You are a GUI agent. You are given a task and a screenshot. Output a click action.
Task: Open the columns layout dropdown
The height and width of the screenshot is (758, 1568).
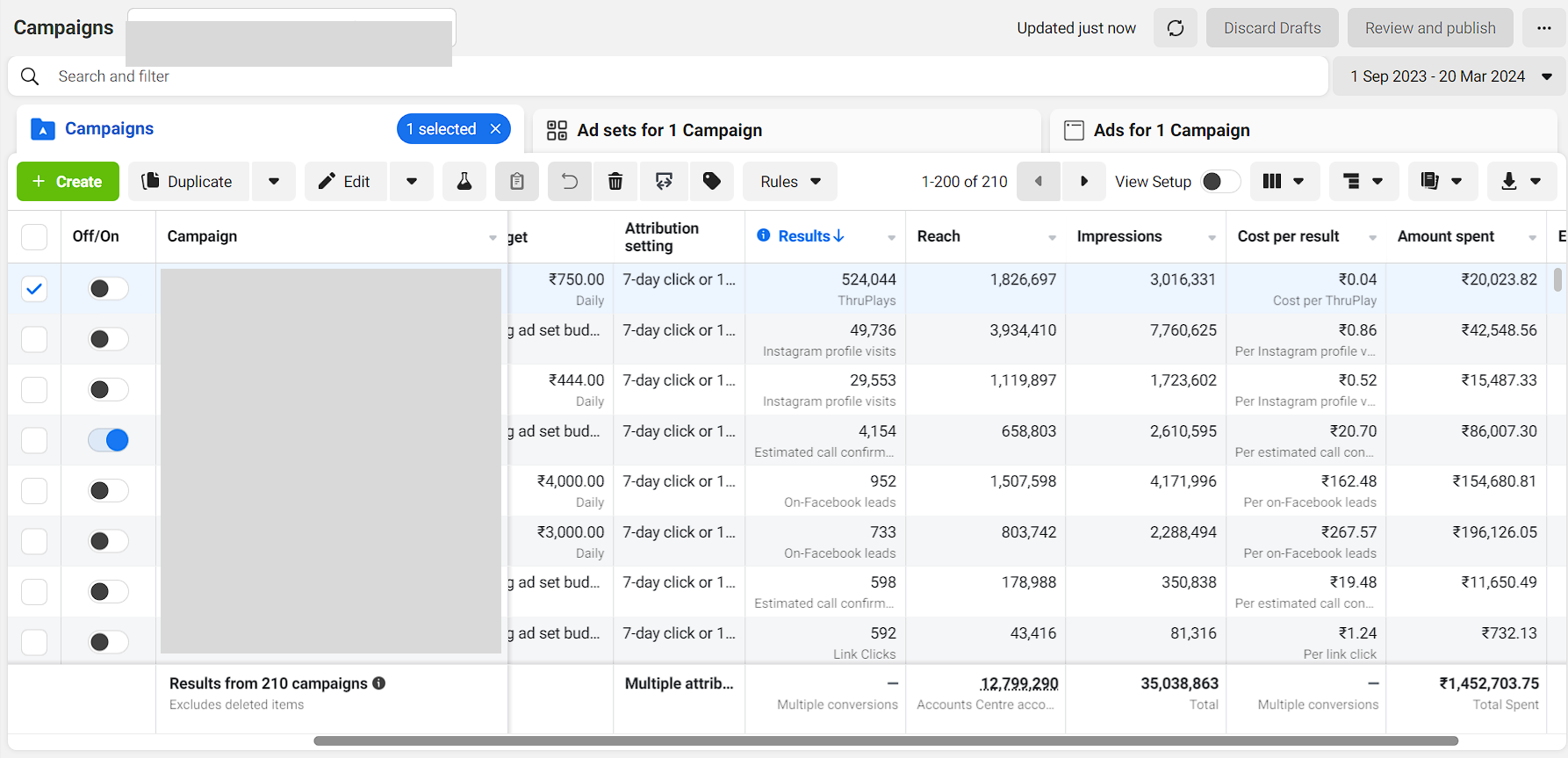[1283, 182]
